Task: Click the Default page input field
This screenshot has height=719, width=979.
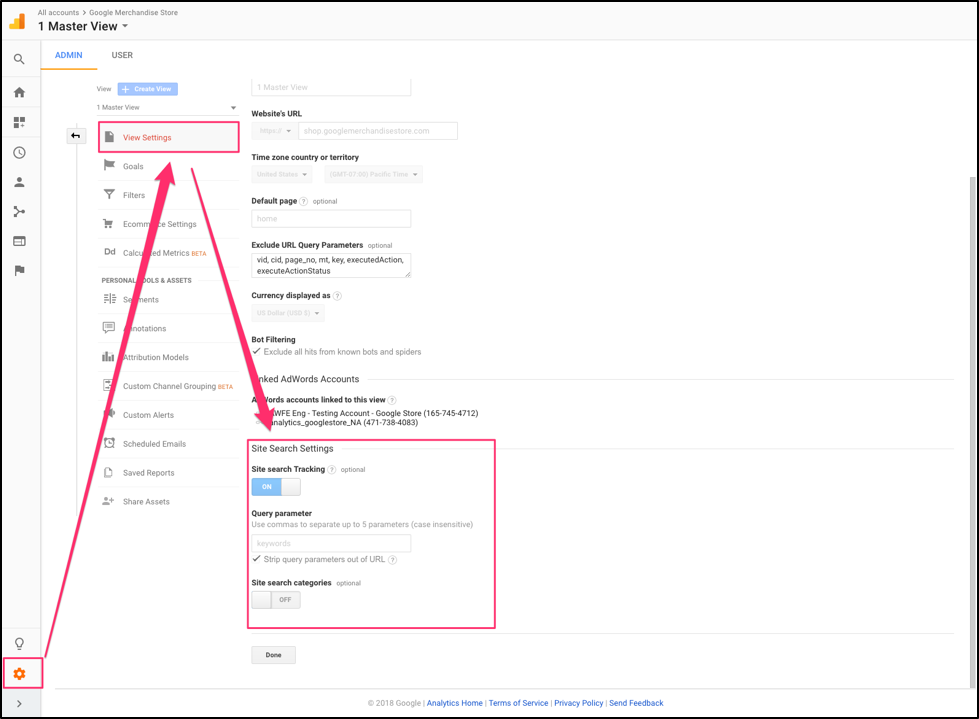Action: click(331, 218)
